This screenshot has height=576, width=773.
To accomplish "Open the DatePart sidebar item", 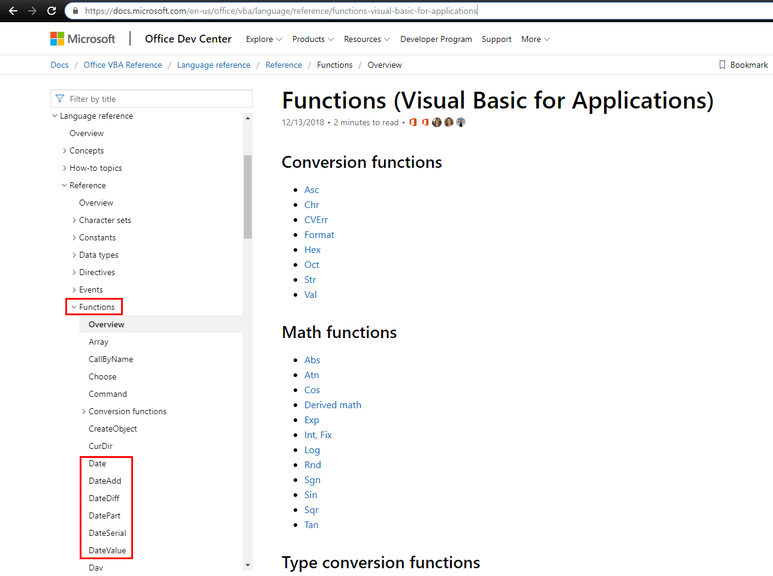I will click(x=104, y=515).
